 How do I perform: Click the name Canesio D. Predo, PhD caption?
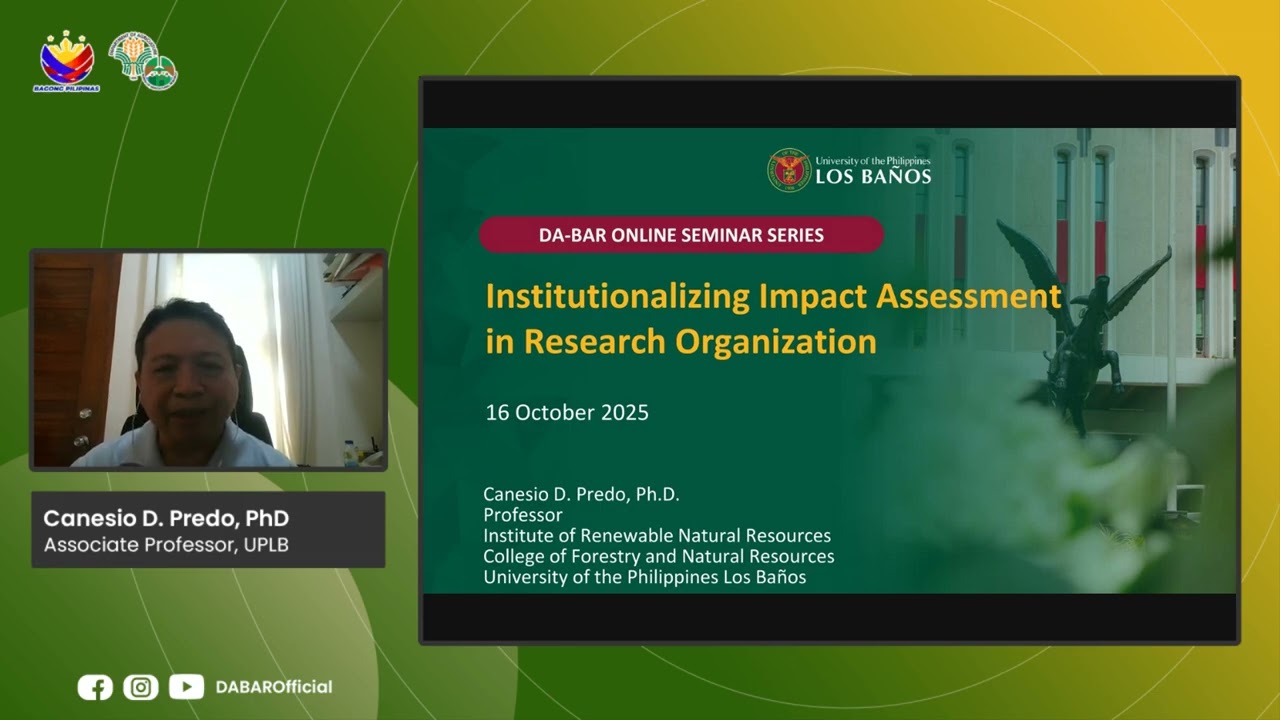pos(166,518)
